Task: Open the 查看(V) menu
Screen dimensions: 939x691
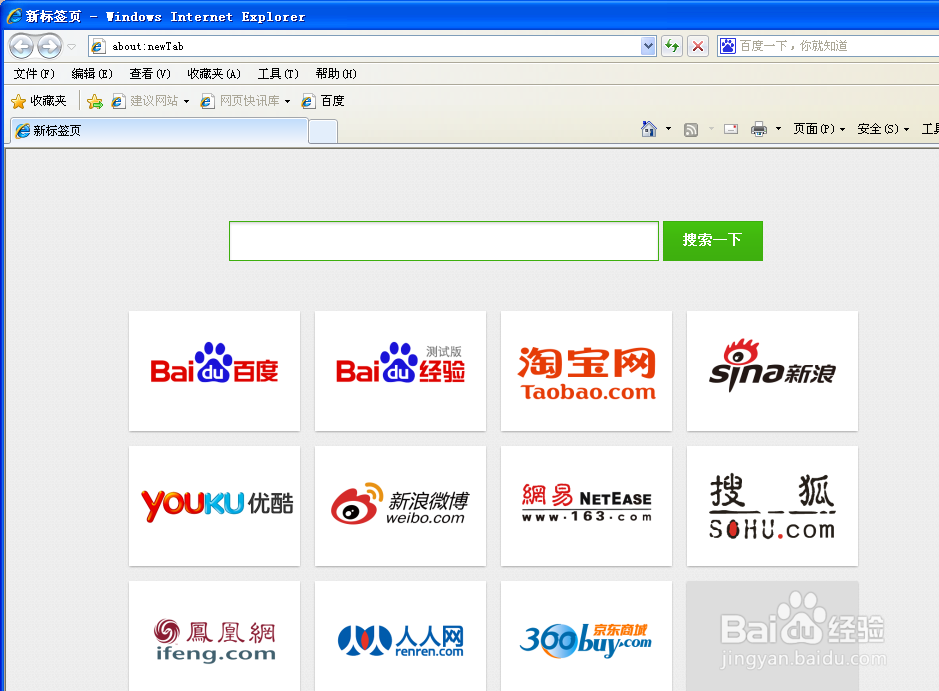Action: click(x=150, y=74)
